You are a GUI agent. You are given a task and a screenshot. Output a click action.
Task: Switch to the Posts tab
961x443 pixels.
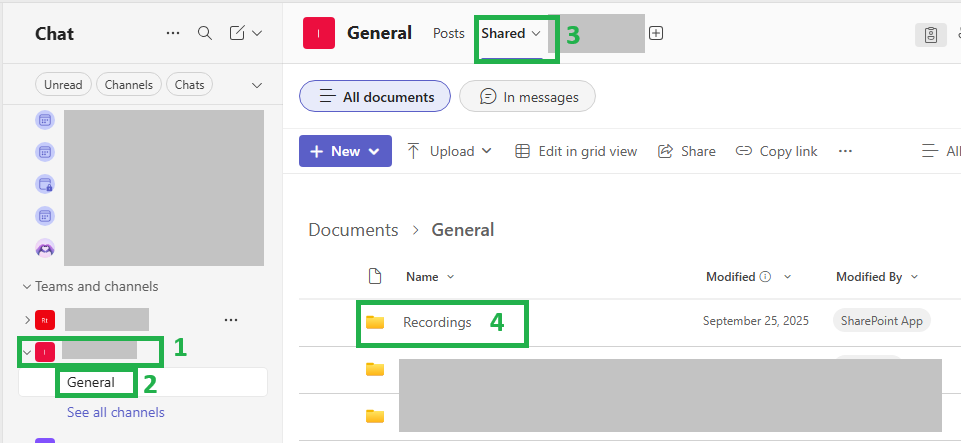coord(449,33)
